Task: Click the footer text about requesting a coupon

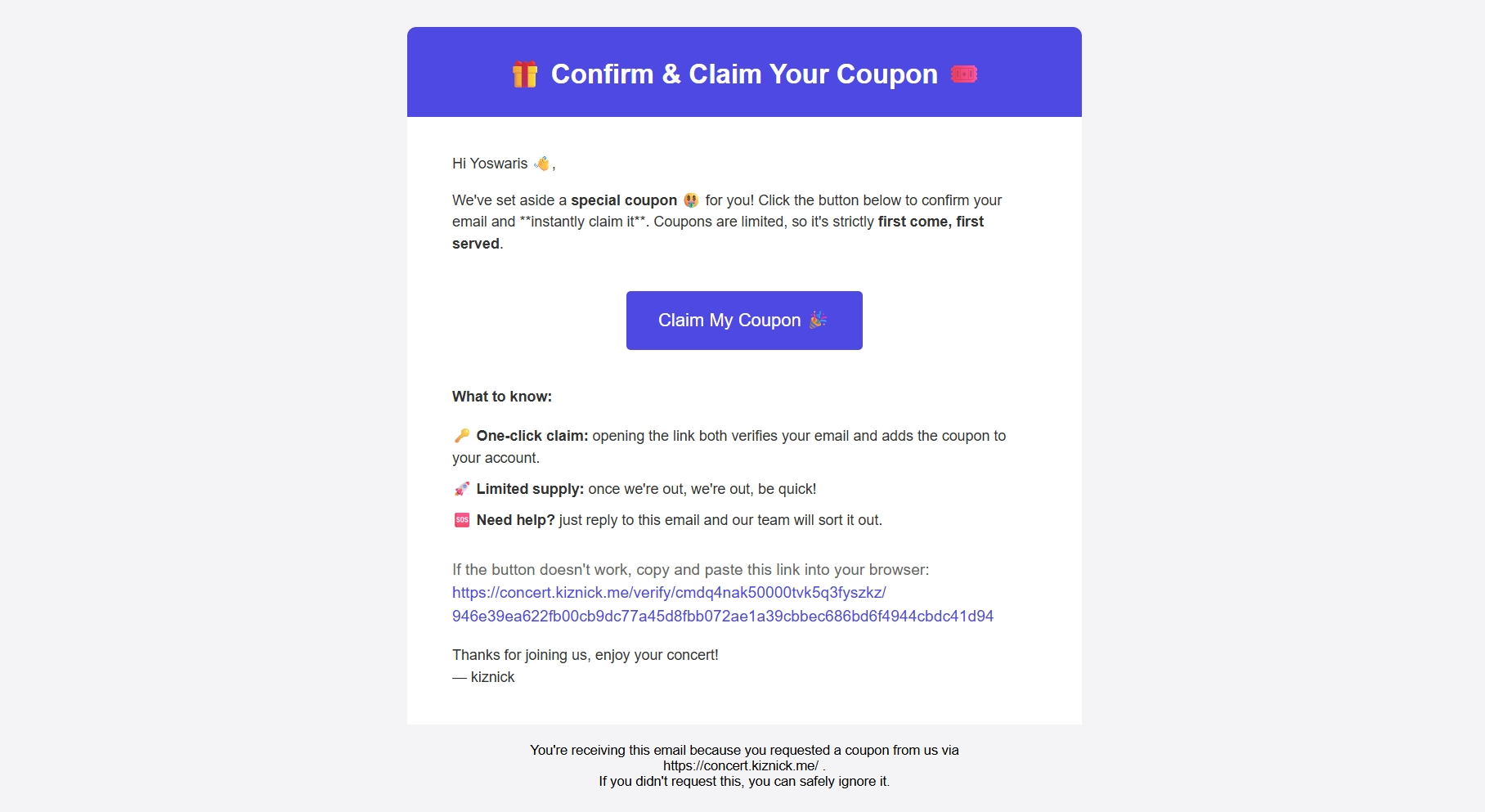Action: [x=744, y=750]
